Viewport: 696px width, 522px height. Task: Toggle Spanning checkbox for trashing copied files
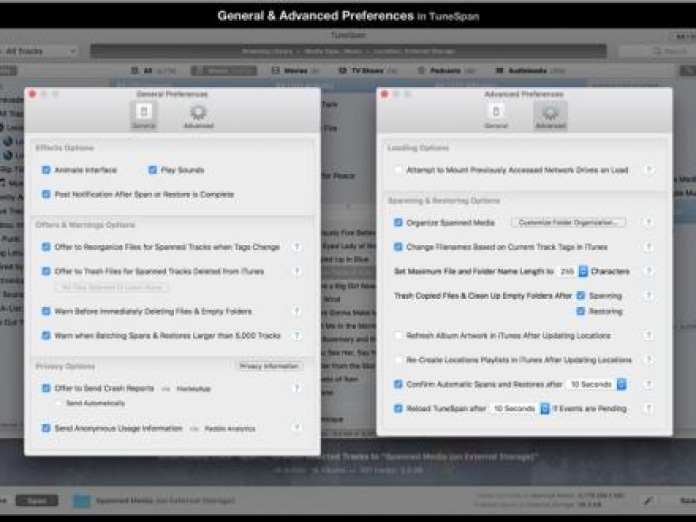(581, 296)
